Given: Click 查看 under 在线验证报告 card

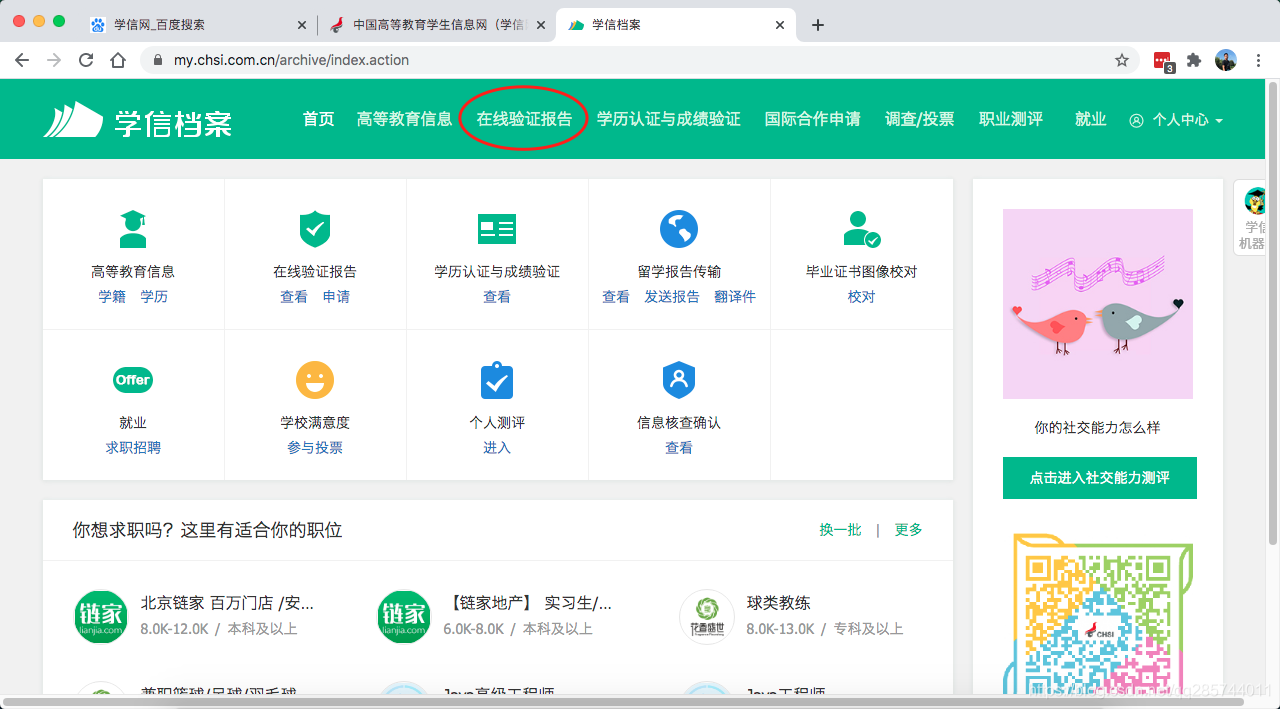Looking at the screenshot, I should coord(294,297).
